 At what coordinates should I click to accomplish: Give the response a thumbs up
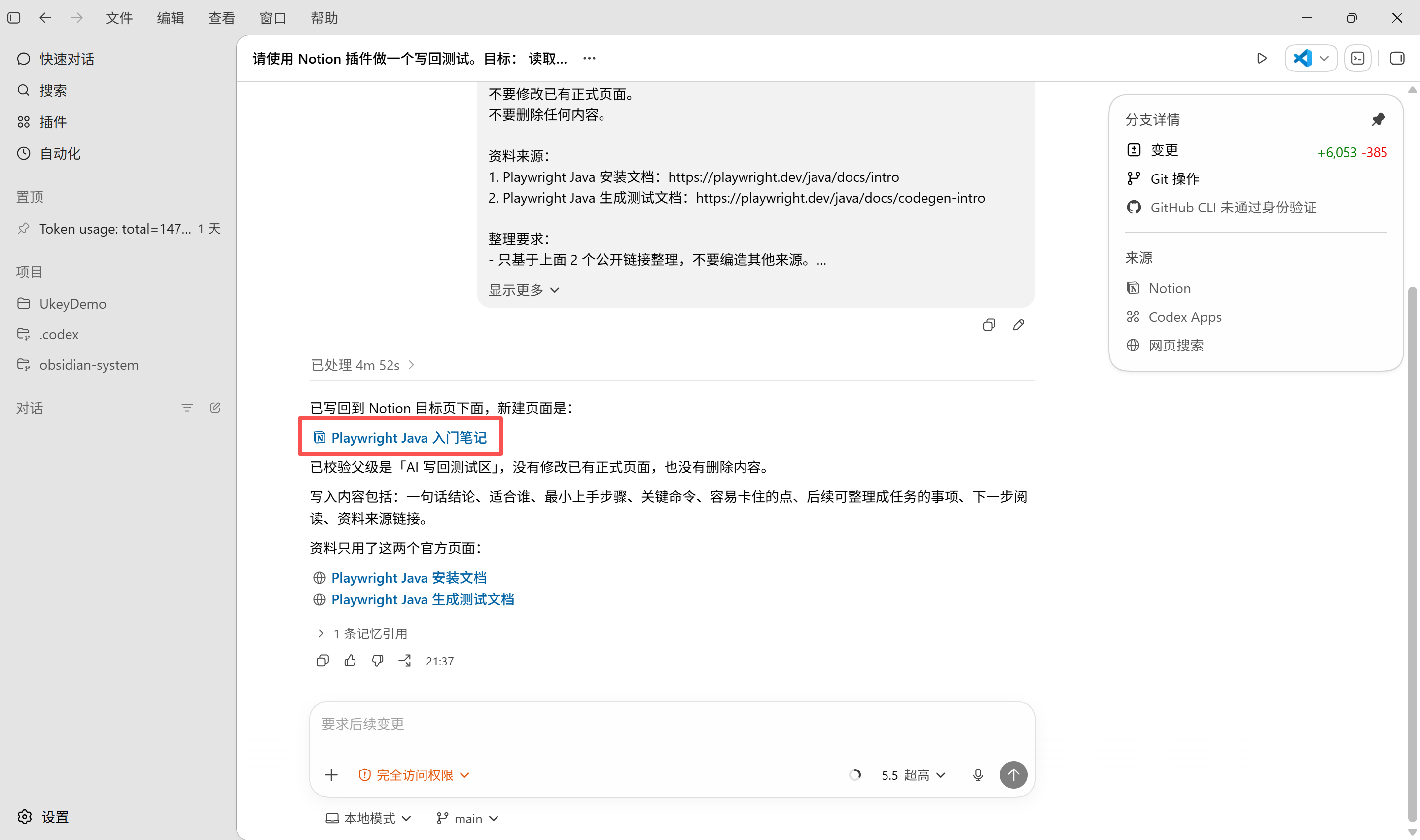point(351,661)
